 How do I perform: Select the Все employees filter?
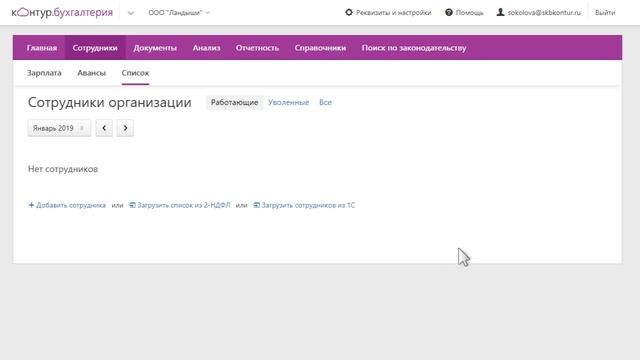(325, 102)
